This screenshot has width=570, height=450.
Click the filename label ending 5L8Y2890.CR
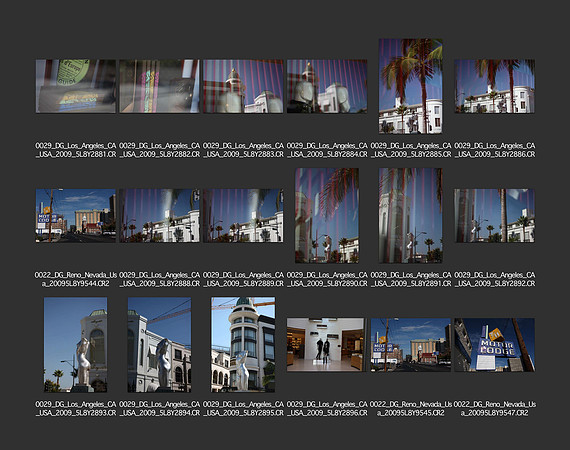(x=327, y=279)
